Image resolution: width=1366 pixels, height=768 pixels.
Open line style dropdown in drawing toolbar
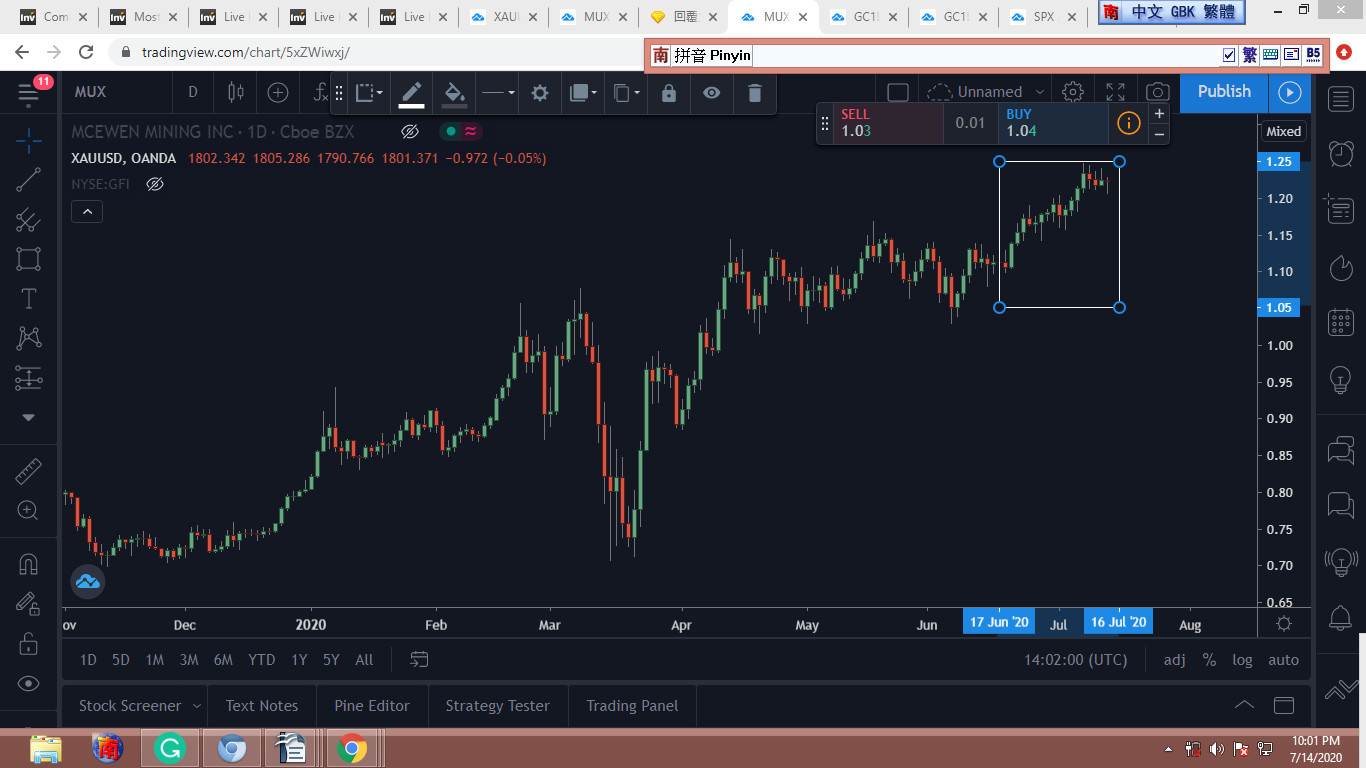tap(497, 93)
